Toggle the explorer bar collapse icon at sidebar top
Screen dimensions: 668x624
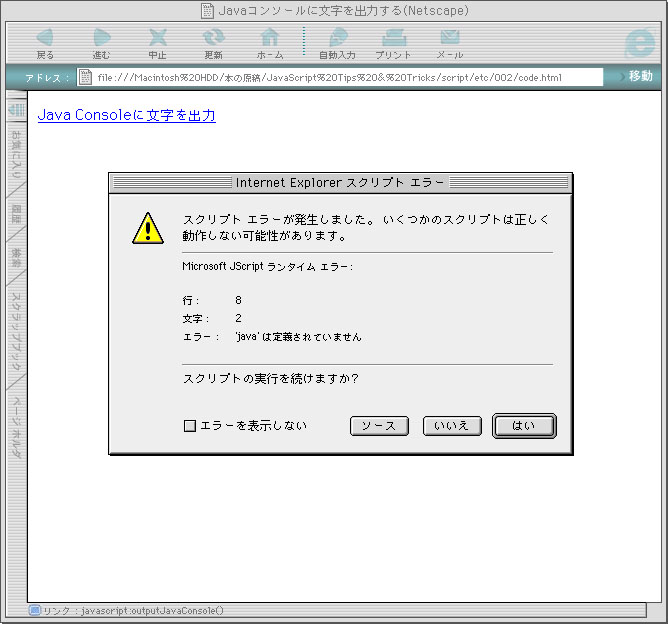(x=17, y=110)
